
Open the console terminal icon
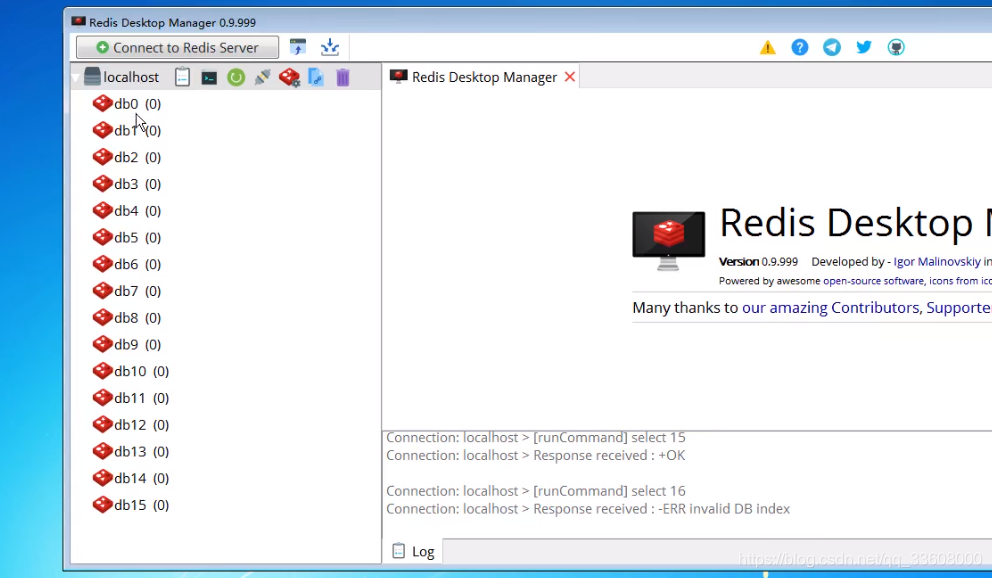click(x=209, y=78)
